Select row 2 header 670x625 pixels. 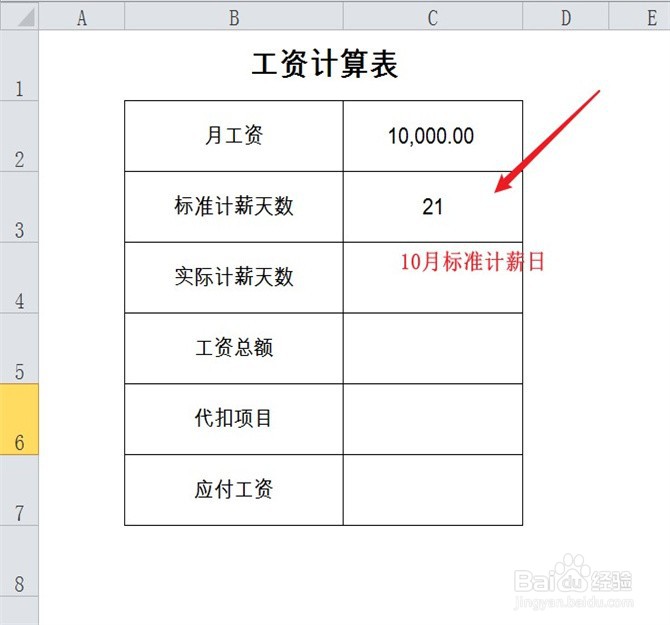[19, 136]
